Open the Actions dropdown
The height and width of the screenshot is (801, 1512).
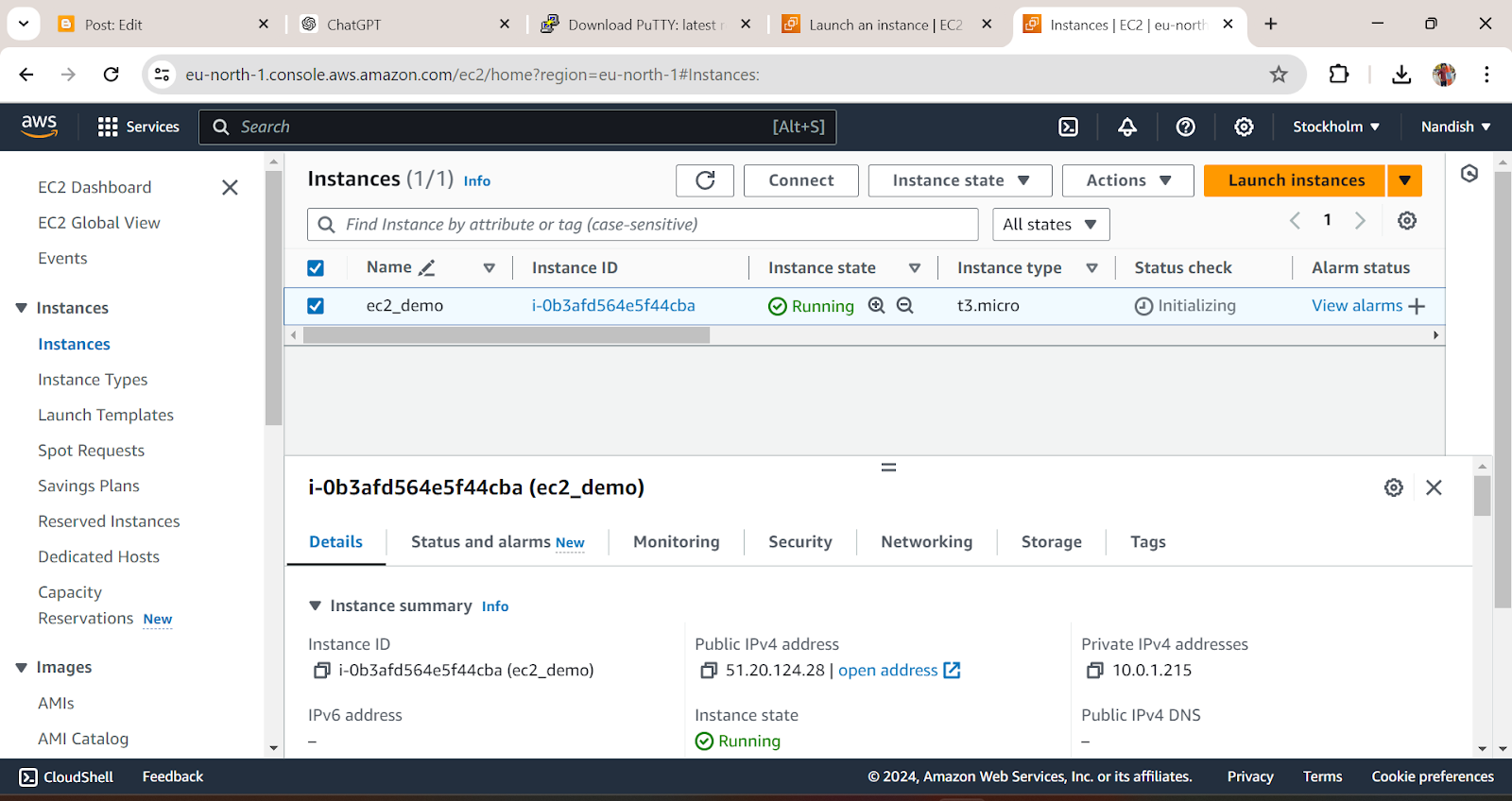click(1128, 180)
